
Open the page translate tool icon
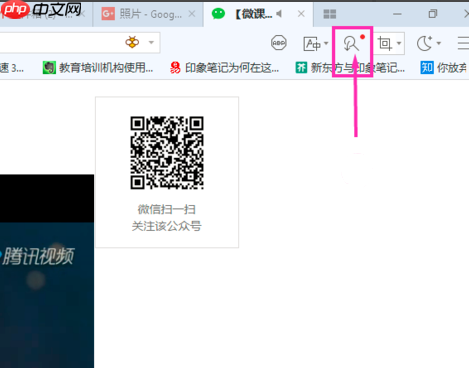[x=312, y=44]
